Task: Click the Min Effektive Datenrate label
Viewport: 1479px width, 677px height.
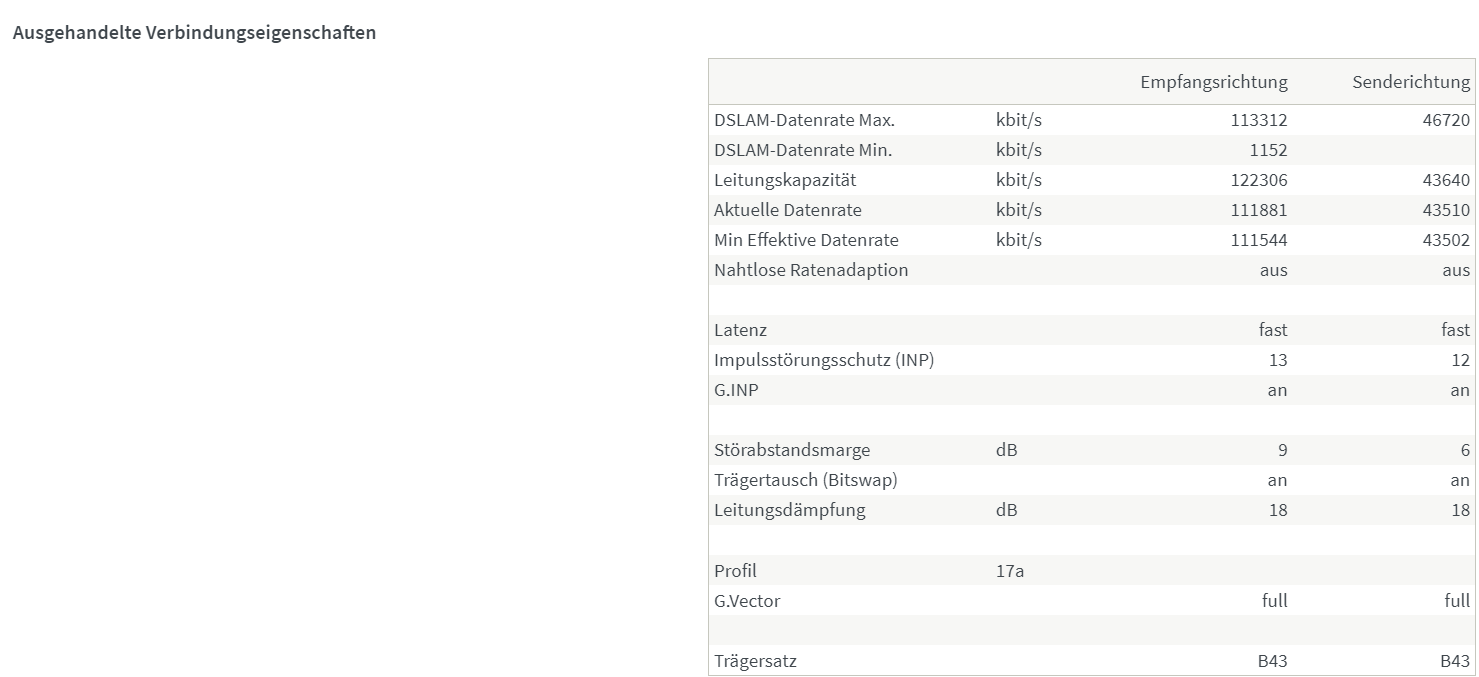Action: click(x=806, y=240)
